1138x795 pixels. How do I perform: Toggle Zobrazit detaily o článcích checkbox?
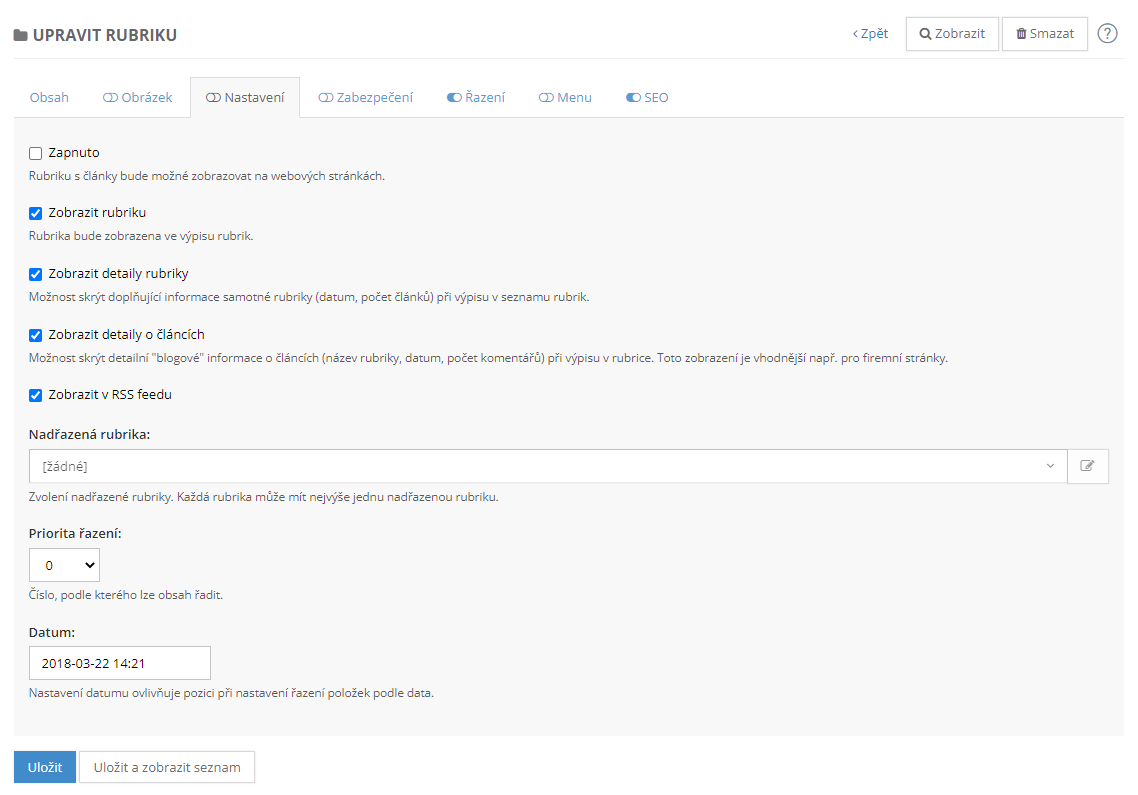[36, 335]
